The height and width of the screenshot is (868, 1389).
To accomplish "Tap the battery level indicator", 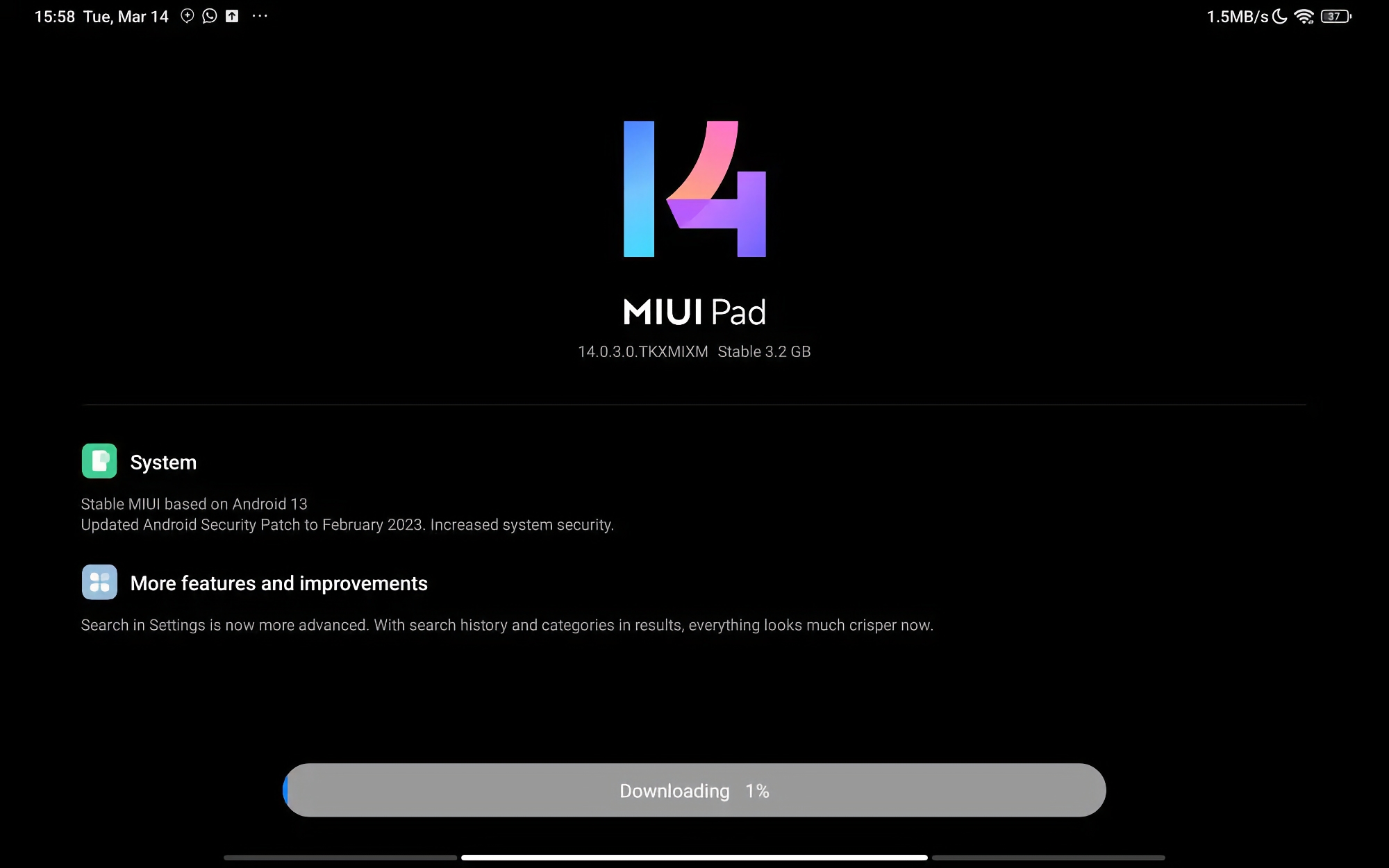I will (x=1336, y=17).
